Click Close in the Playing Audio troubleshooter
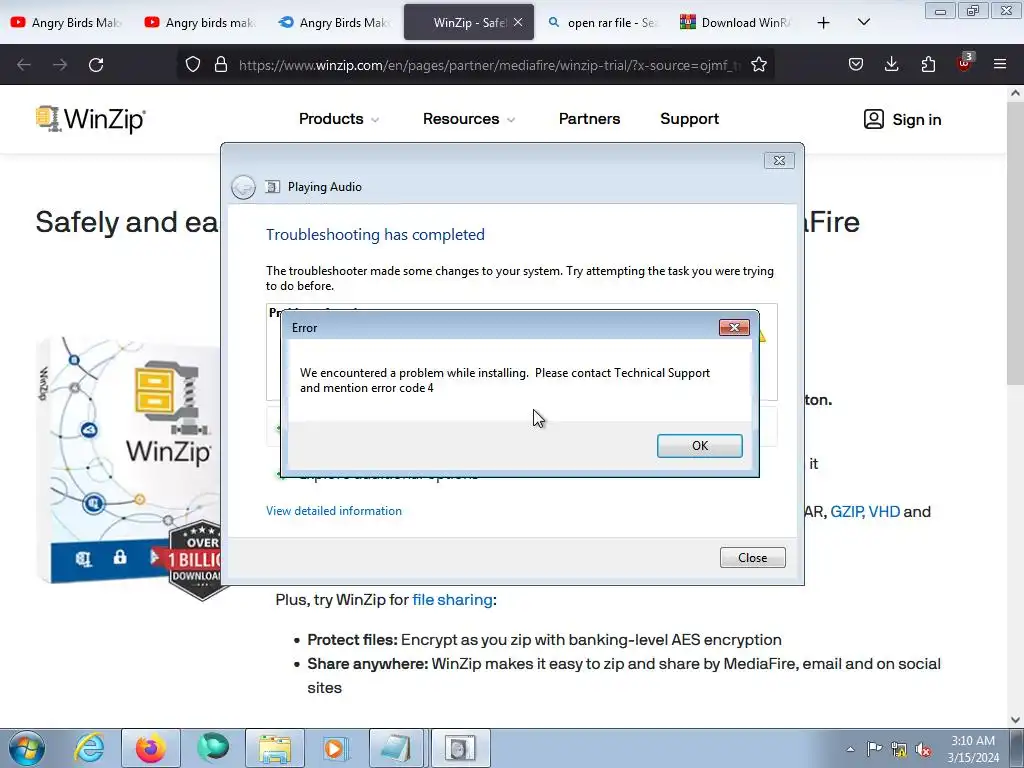This screenshot has width=1024, height=768. coord(752,558)
